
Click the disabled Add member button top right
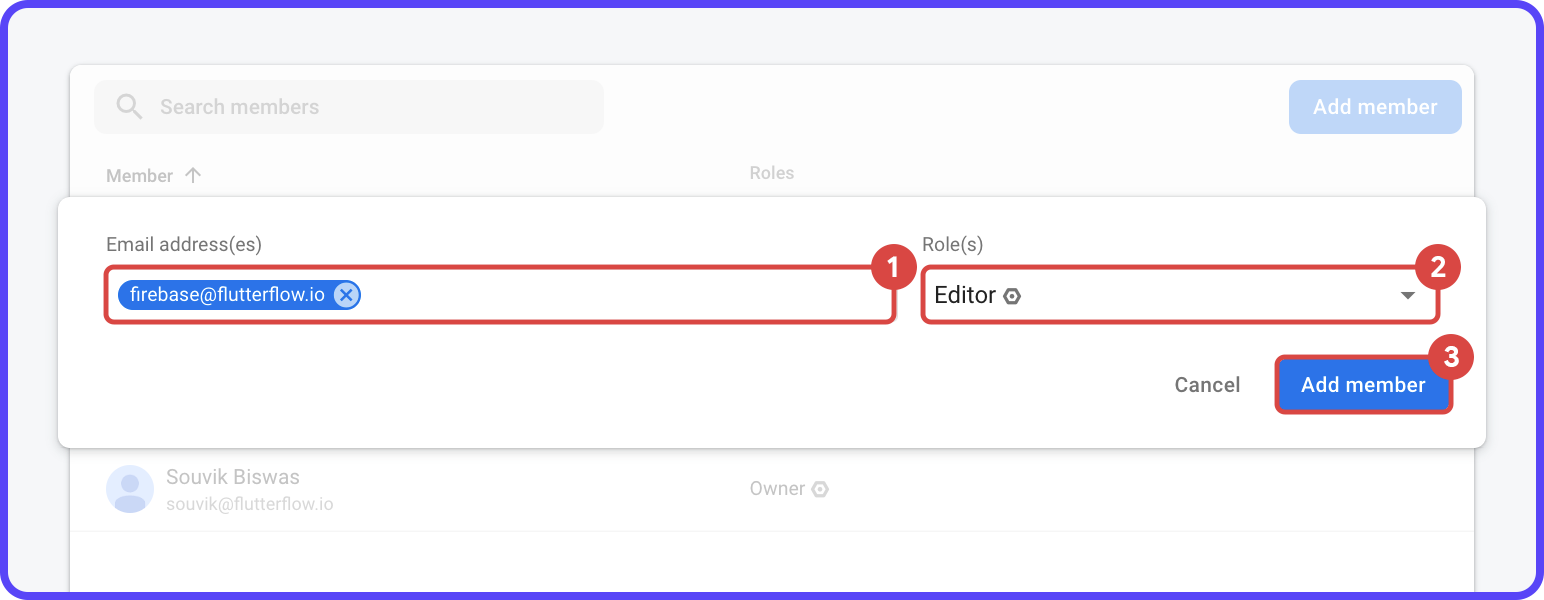click(x=1374, y=106)
